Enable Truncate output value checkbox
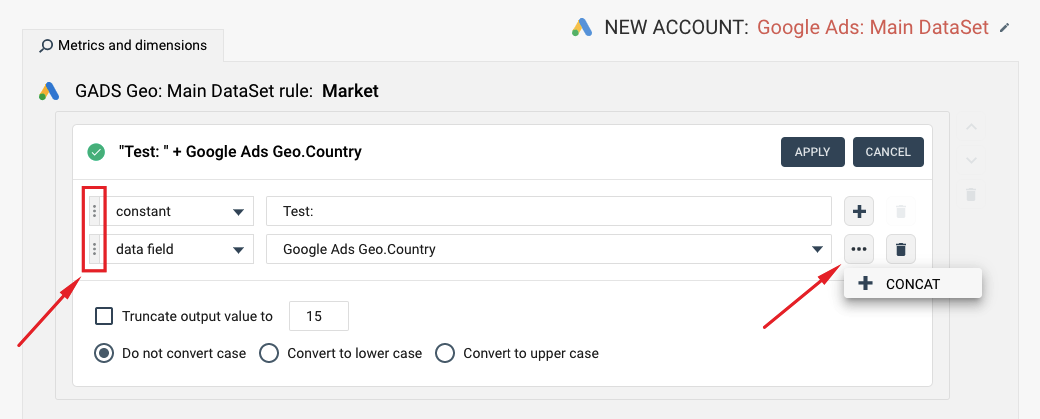The image size is (1040, 419). (104, 316)
